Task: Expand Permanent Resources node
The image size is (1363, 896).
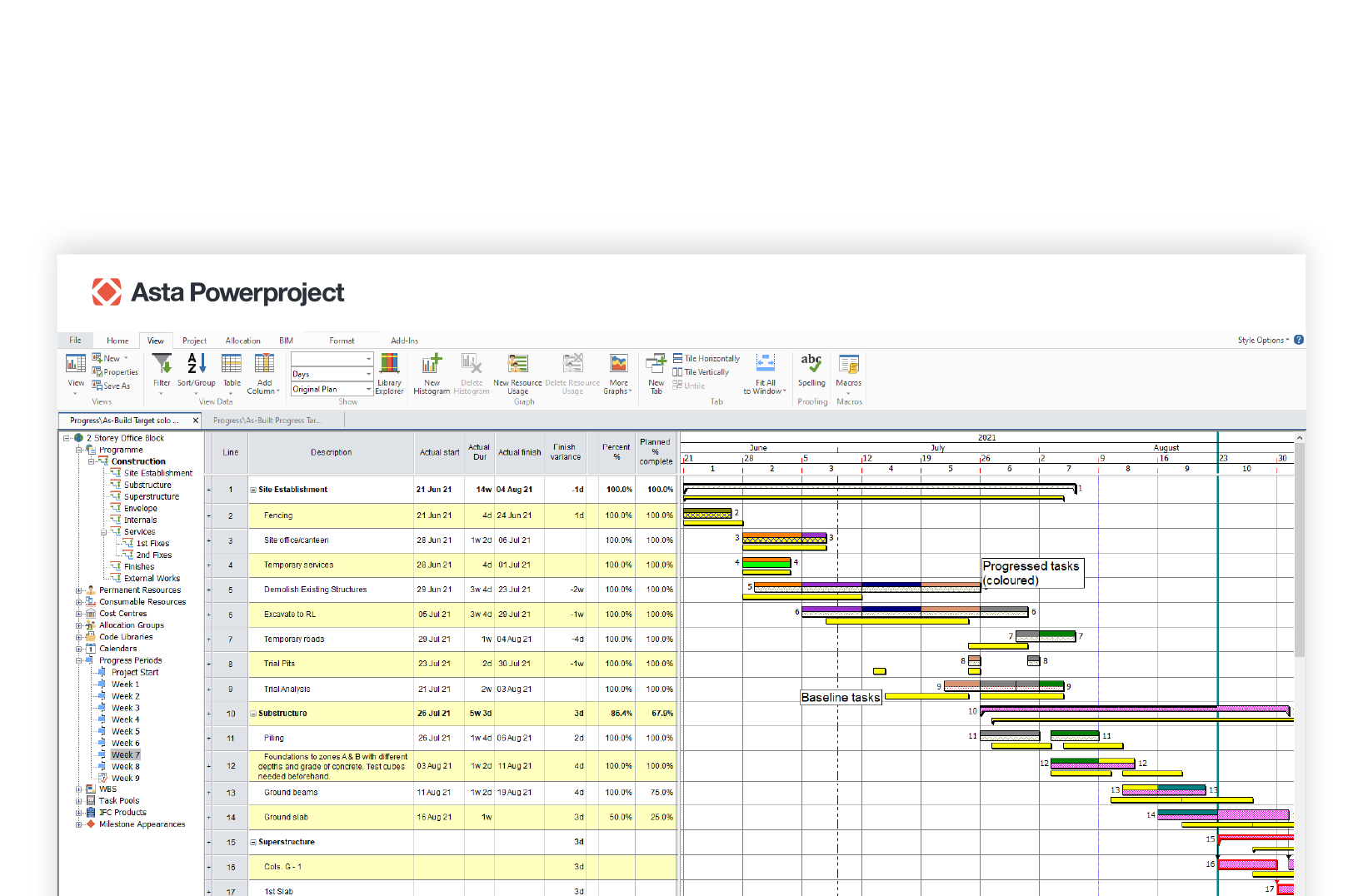Action: 79,590
